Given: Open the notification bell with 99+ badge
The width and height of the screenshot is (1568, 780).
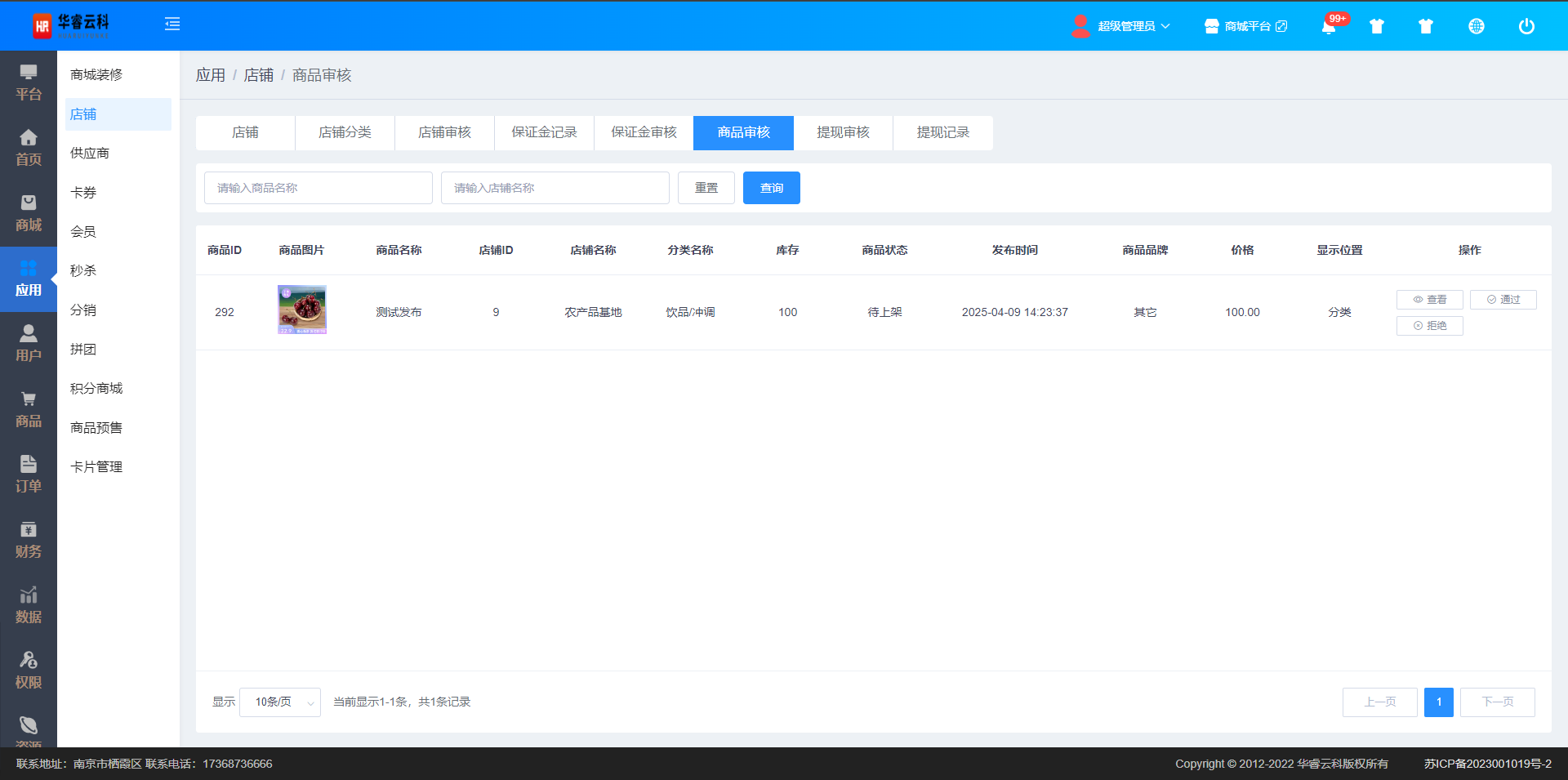Looking at the screenshot, I should (x=1329, y=26).
